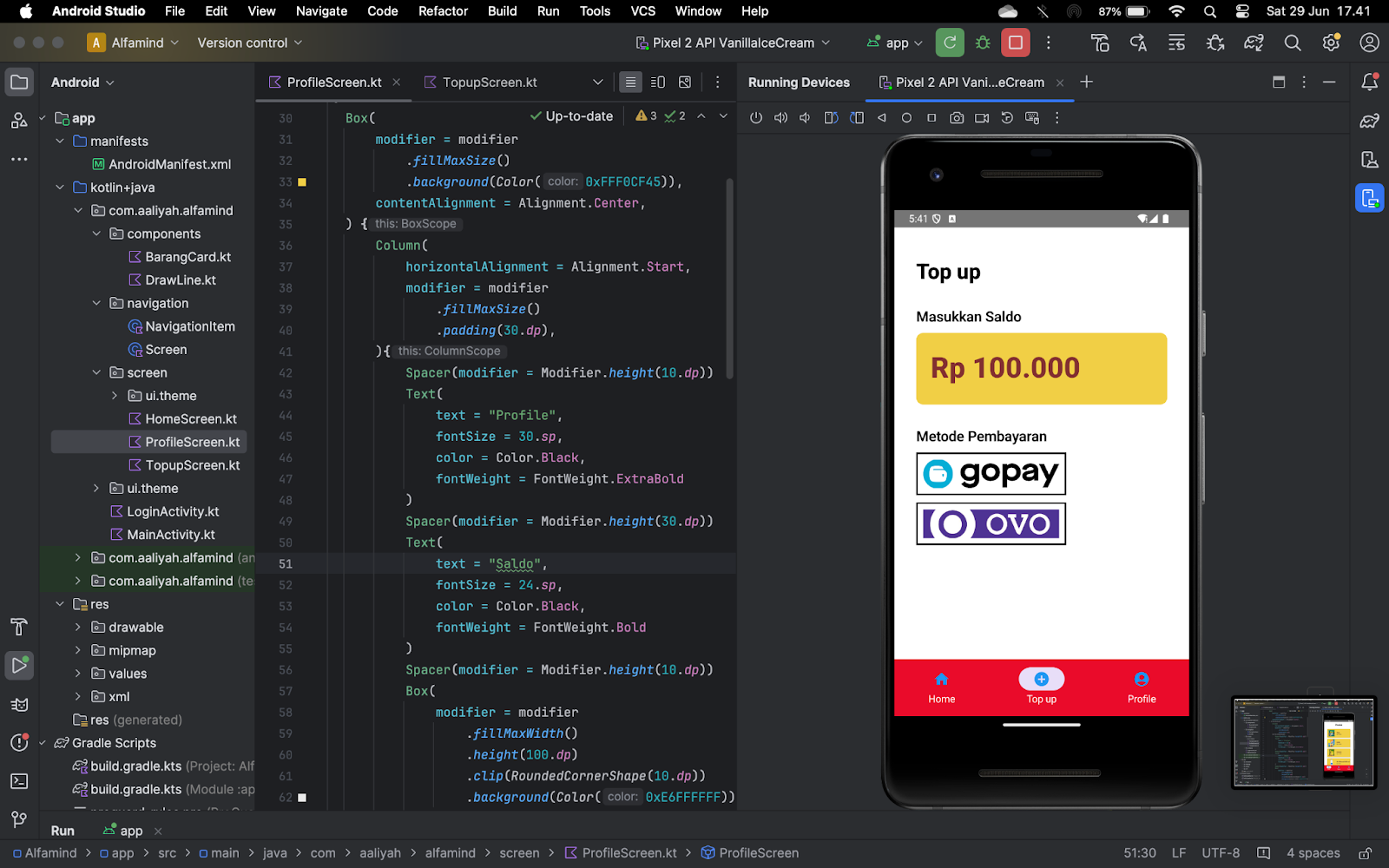
Task: Toggle Run tool window in left sidebar
Action: 19,666
